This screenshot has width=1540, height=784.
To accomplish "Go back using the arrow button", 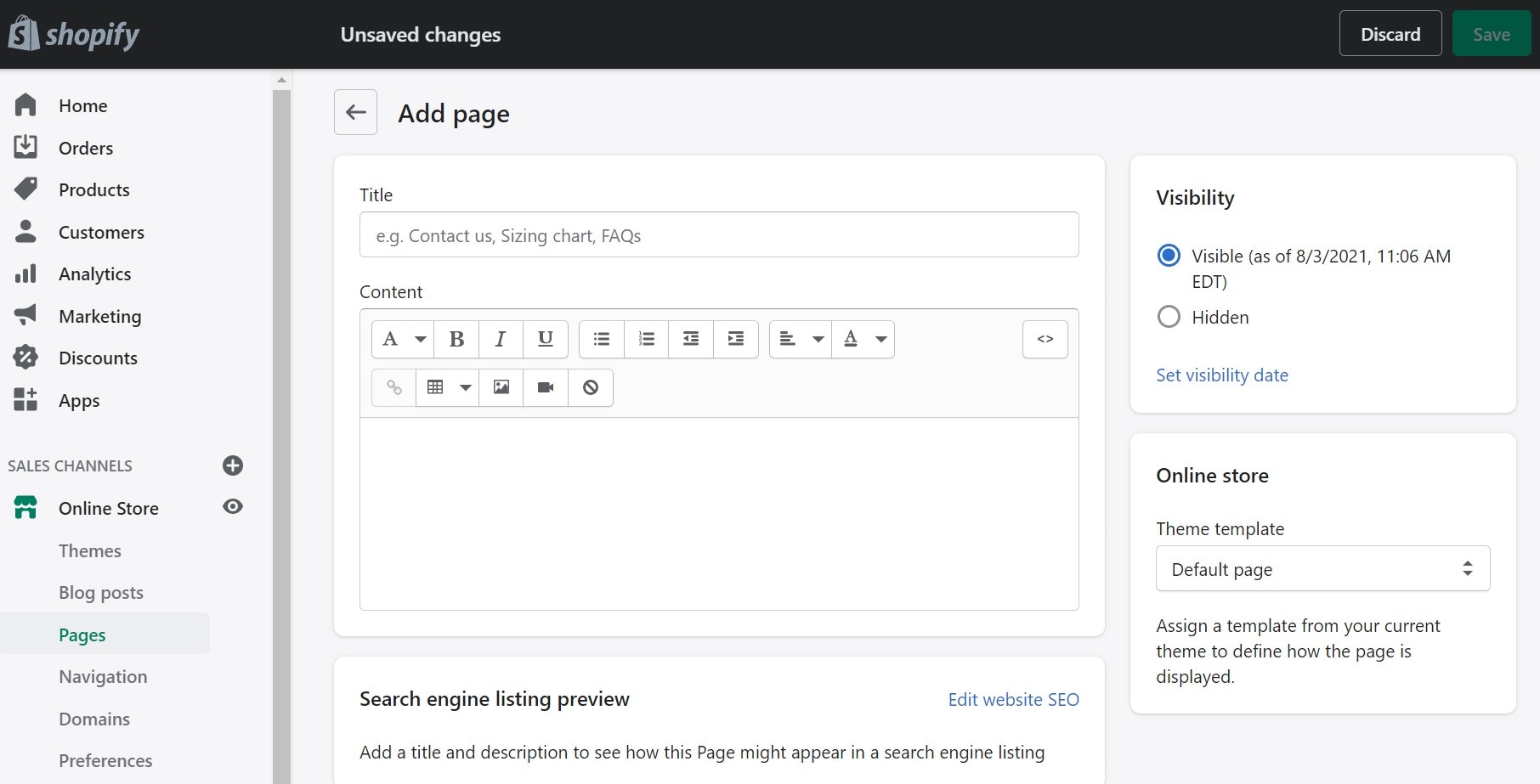I will click(x=355, y=112).
